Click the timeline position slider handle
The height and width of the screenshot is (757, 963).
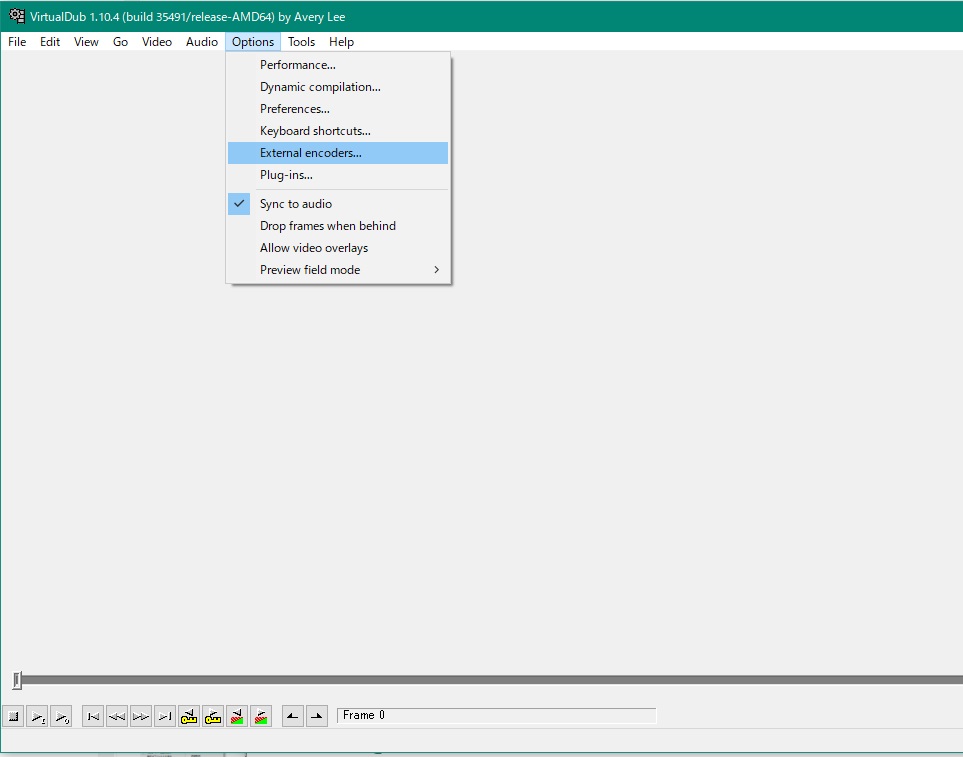[17, 680]
